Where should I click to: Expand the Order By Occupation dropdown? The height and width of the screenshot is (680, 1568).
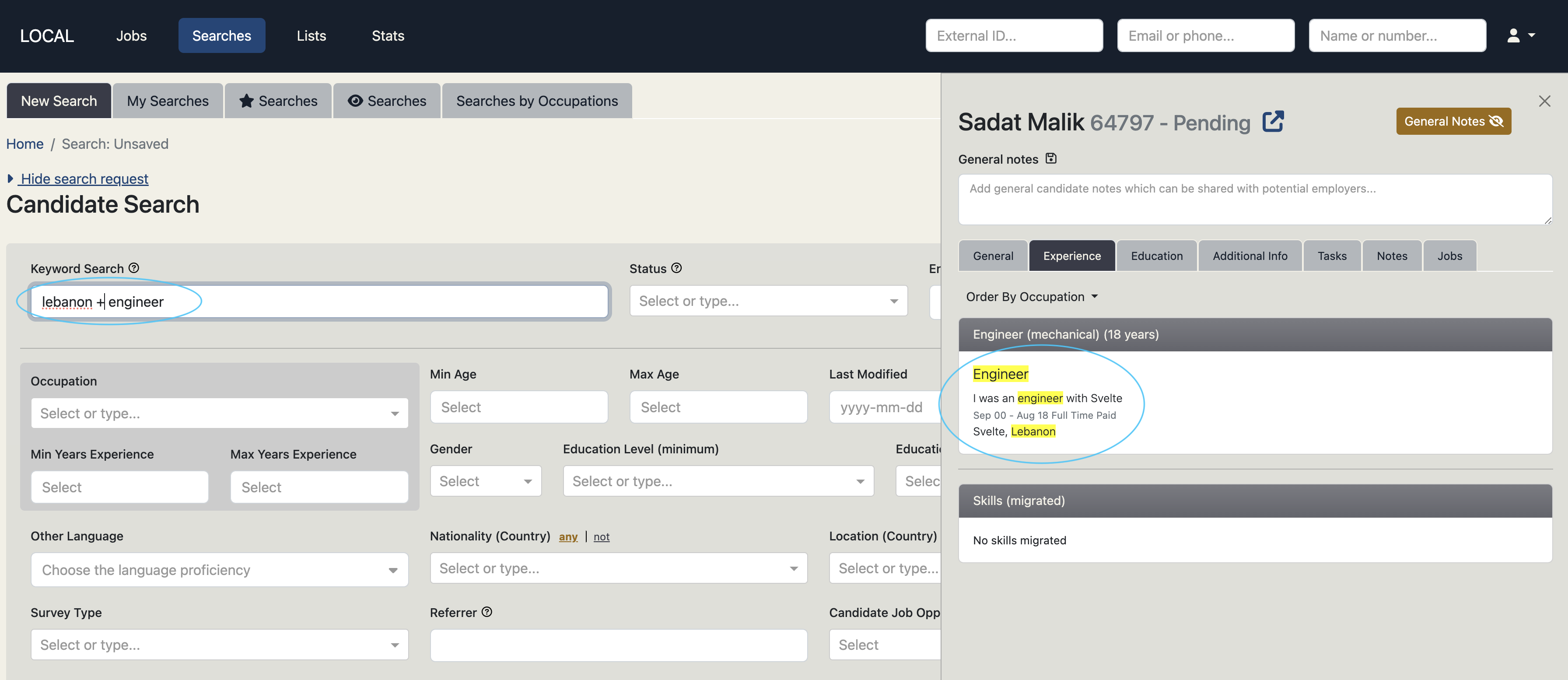pyautogui.click(x=1032, y=297)
